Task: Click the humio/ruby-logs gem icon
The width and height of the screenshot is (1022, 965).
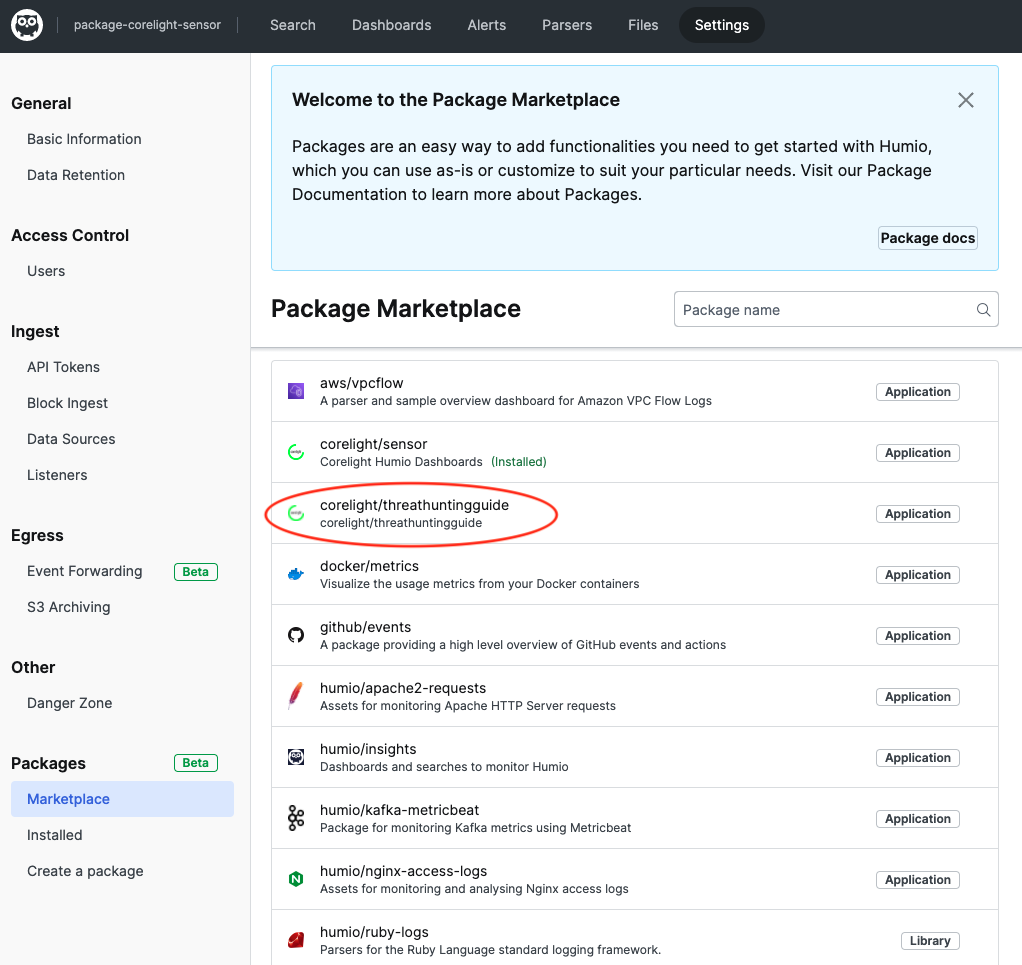Action: point(296,940)
